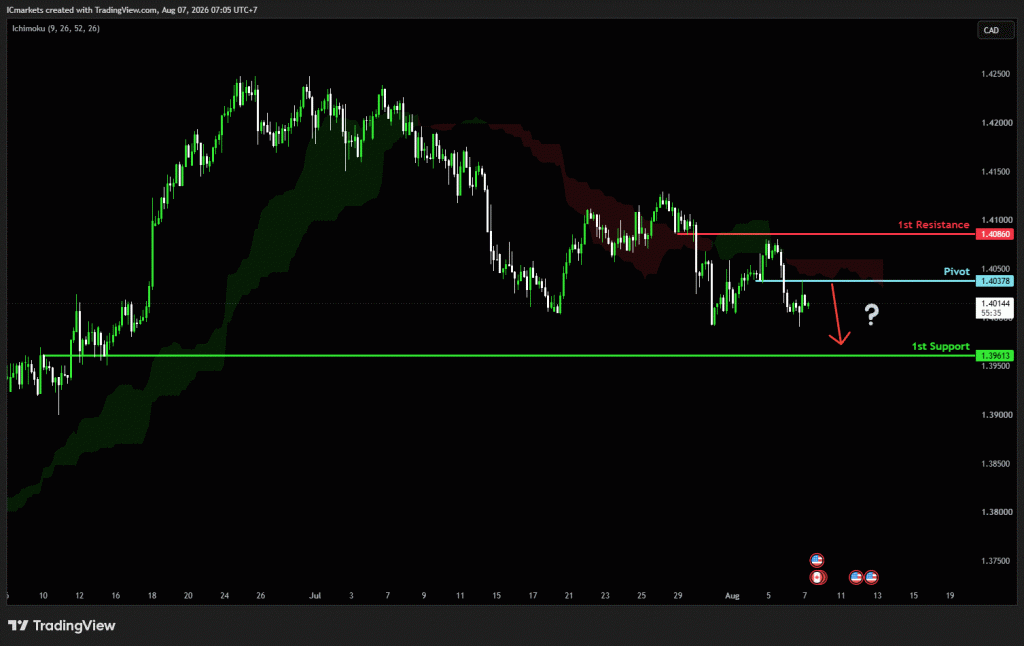Click the white question mark annotation
Screen dimensions: 1024x646
pos(872,315)
